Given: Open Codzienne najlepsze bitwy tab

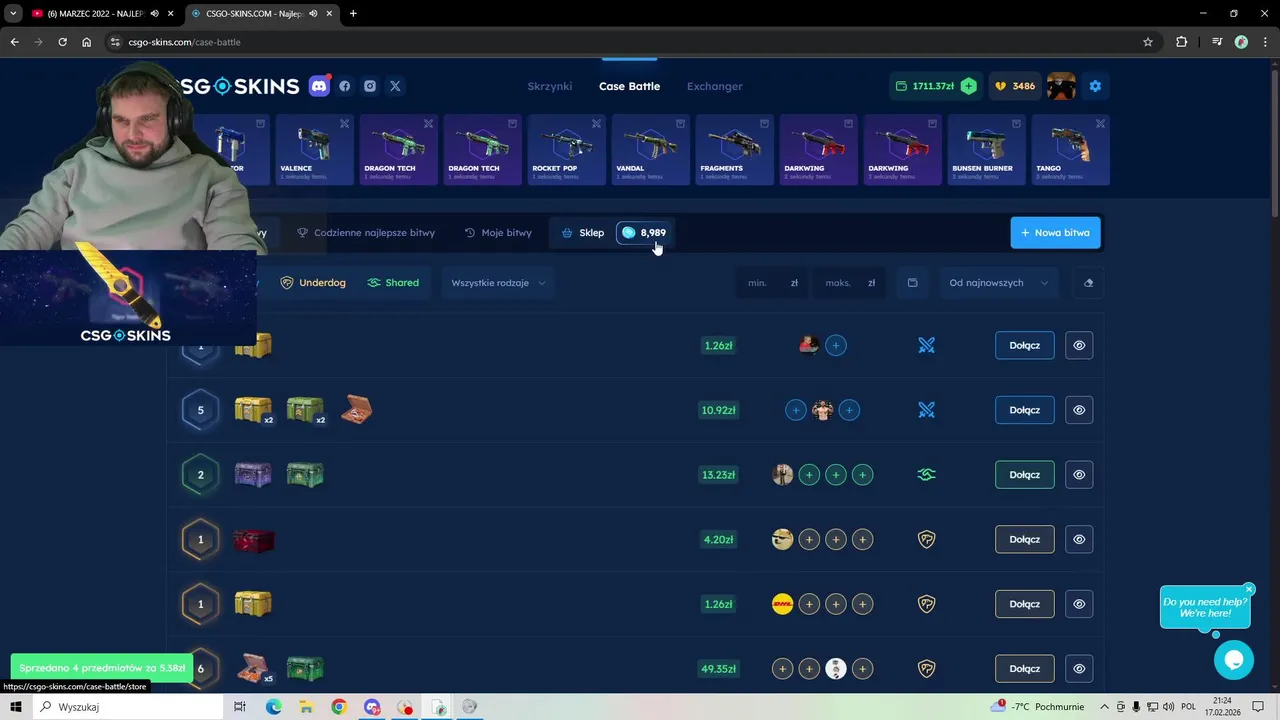Looking at the screenshot, I should click(x=366, y=233).
